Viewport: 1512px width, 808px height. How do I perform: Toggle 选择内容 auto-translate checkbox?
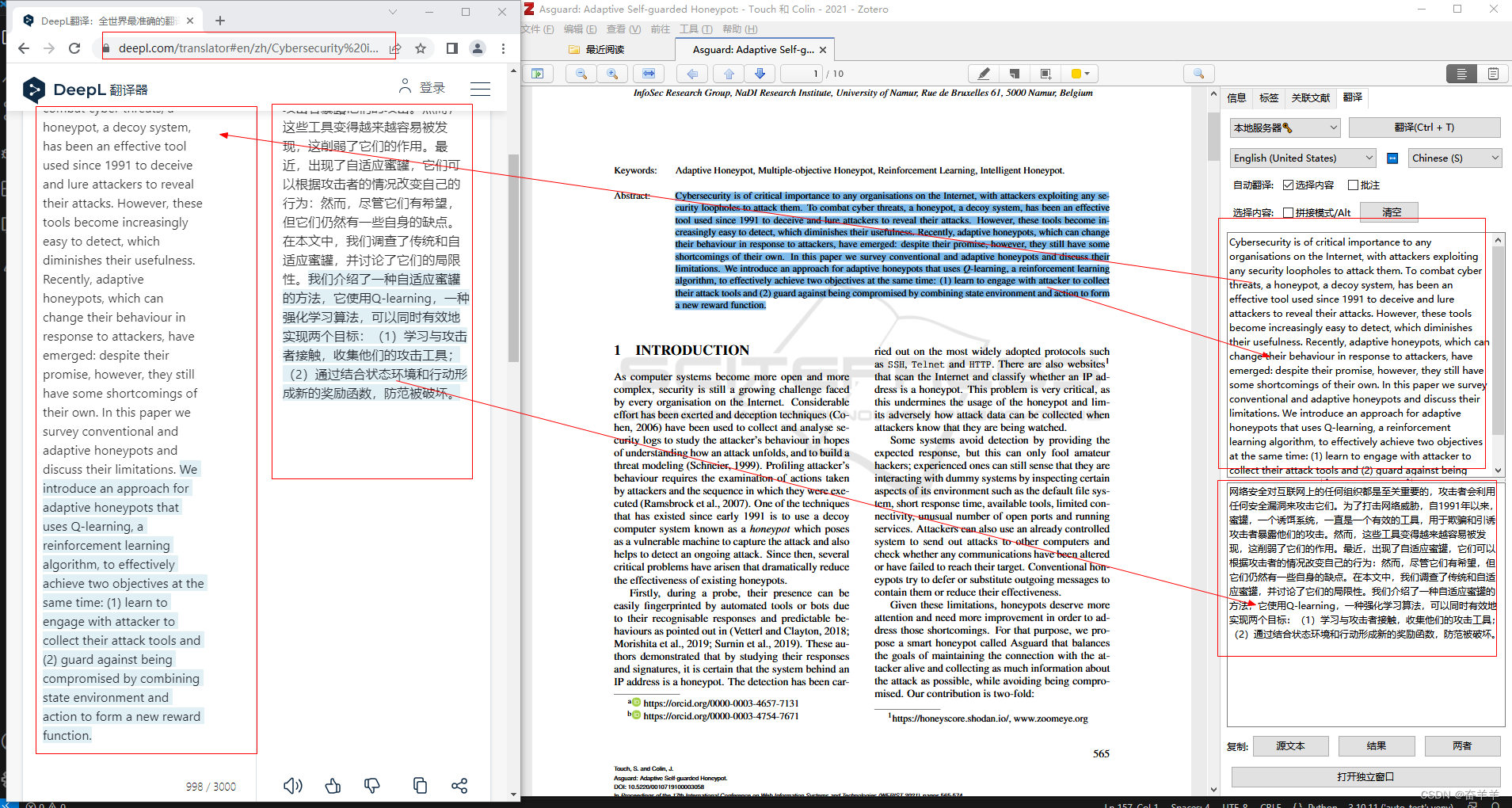click(x=1288, y=185)
